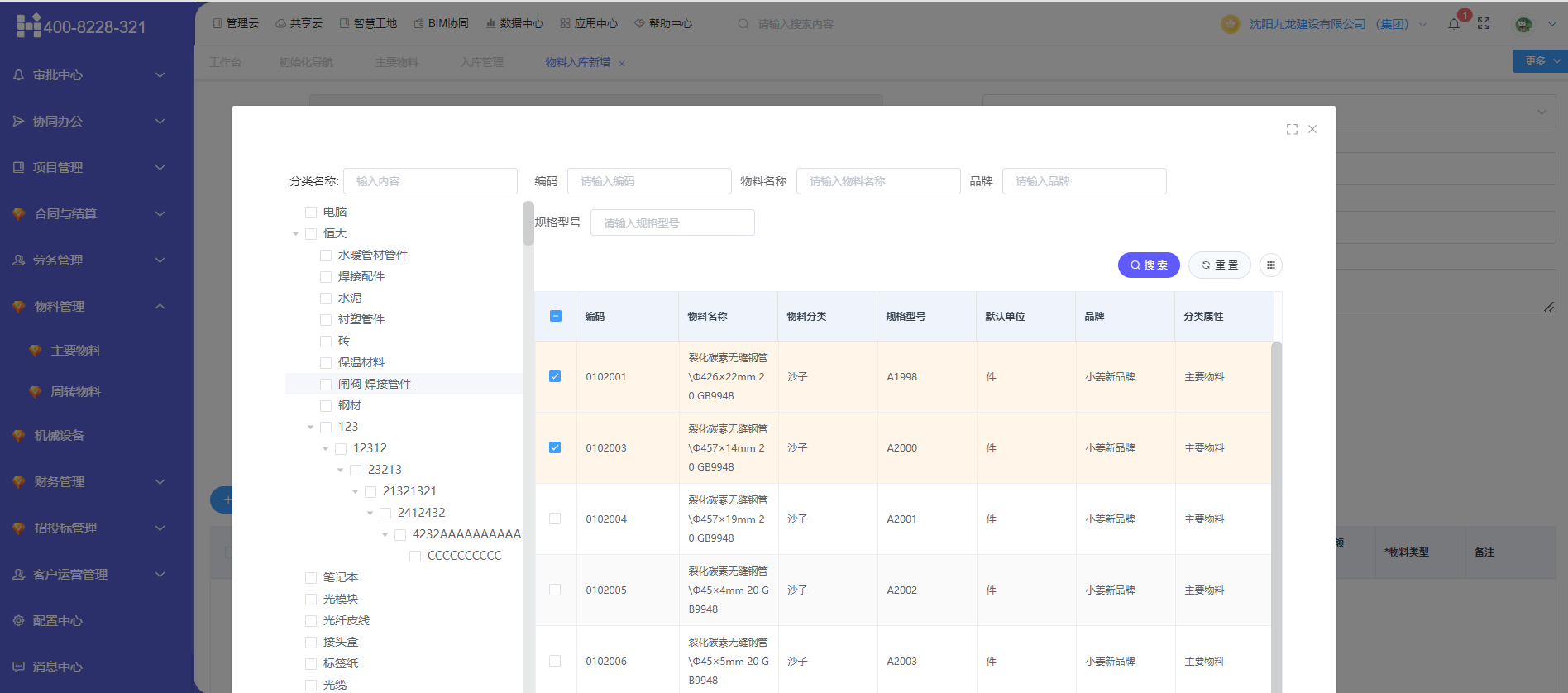Check the 电脑 category checkbox

[311, 213]
